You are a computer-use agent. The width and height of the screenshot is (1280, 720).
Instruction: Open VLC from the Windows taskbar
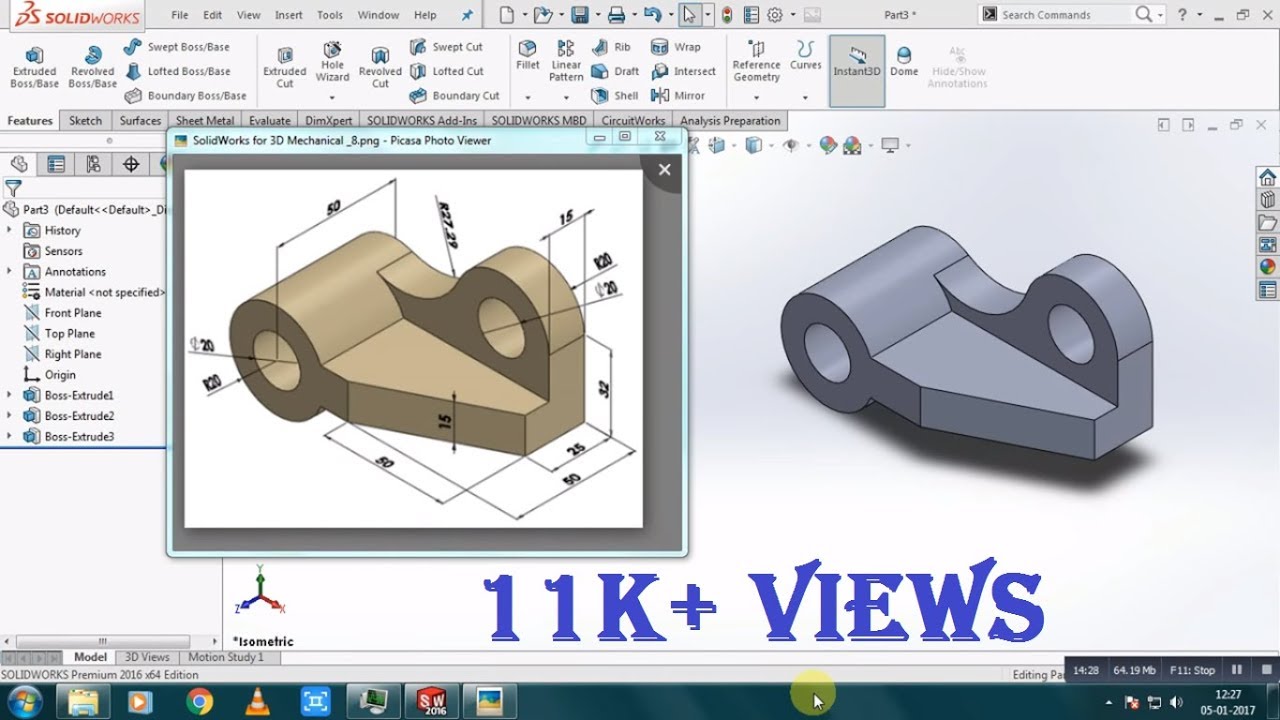click(257, 702)
